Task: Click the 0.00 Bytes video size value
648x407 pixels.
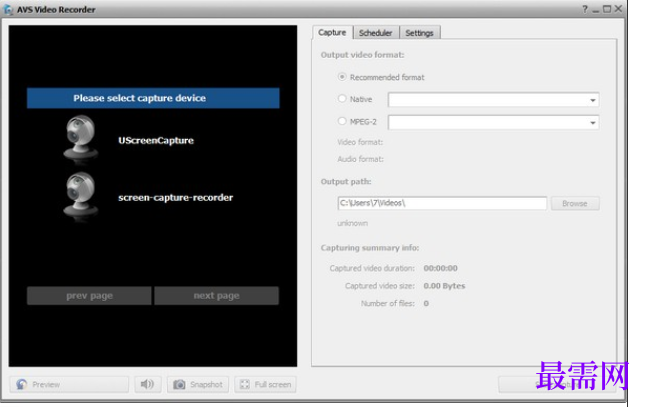Action: pyautogui.click(x=444, y=286)
